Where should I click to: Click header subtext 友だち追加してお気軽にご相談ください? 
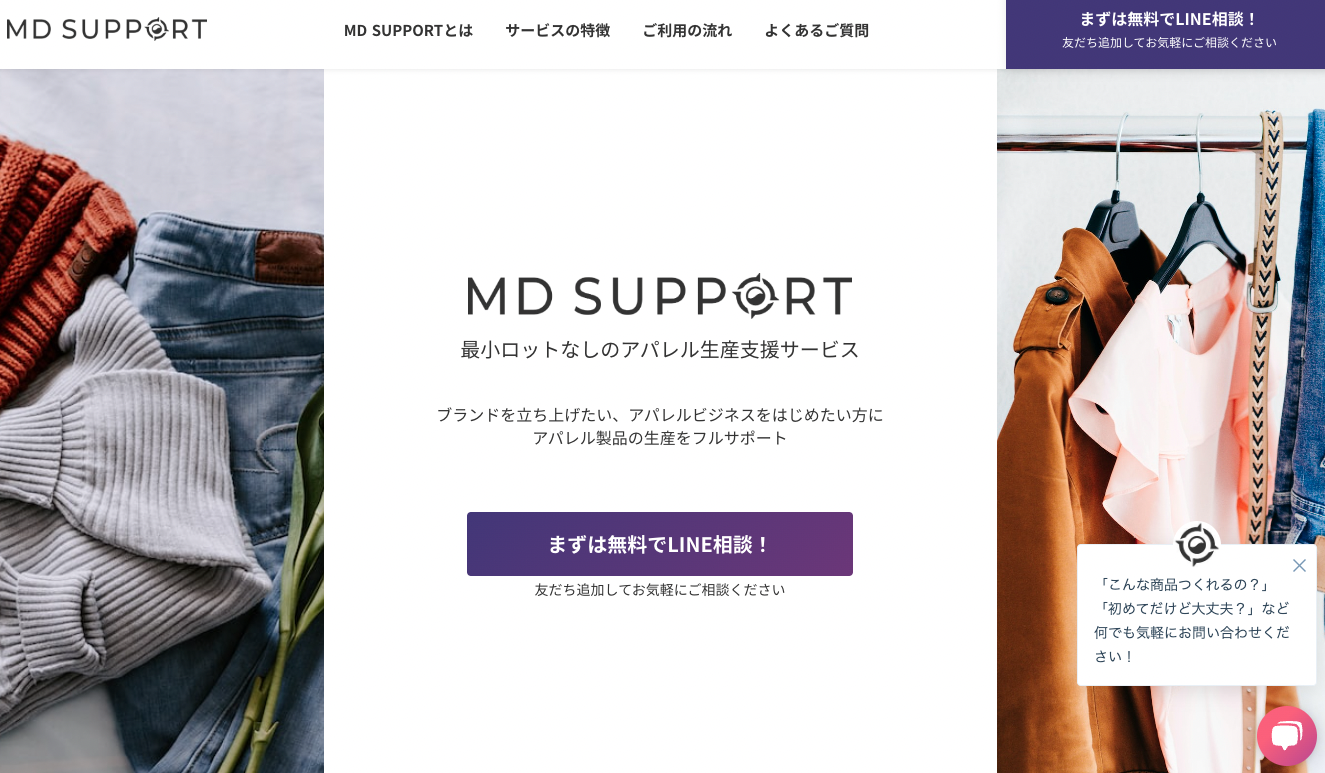point(1169,42)
